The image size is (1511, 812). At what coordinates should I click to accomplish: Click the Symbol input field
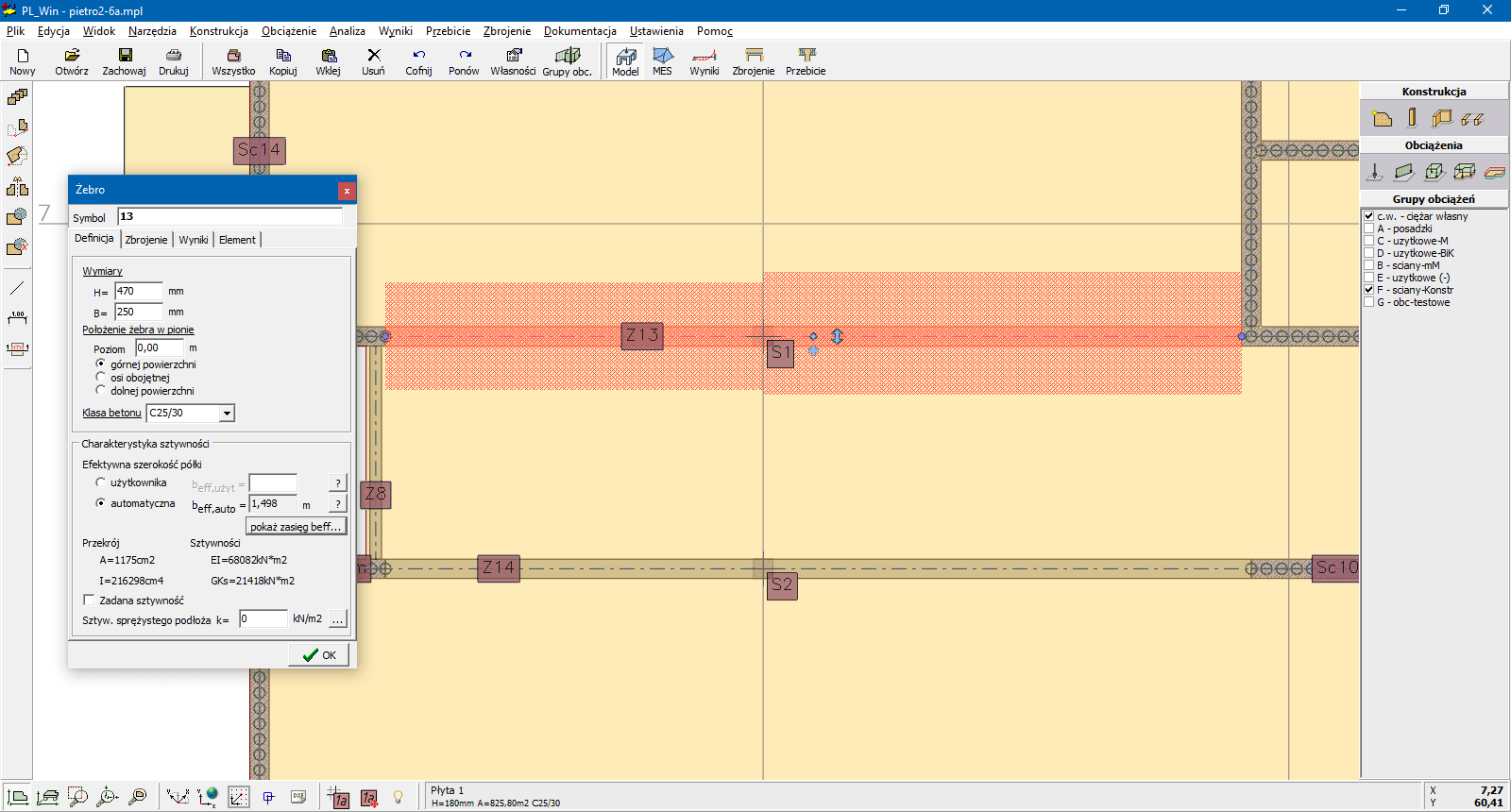pos(230,216)
